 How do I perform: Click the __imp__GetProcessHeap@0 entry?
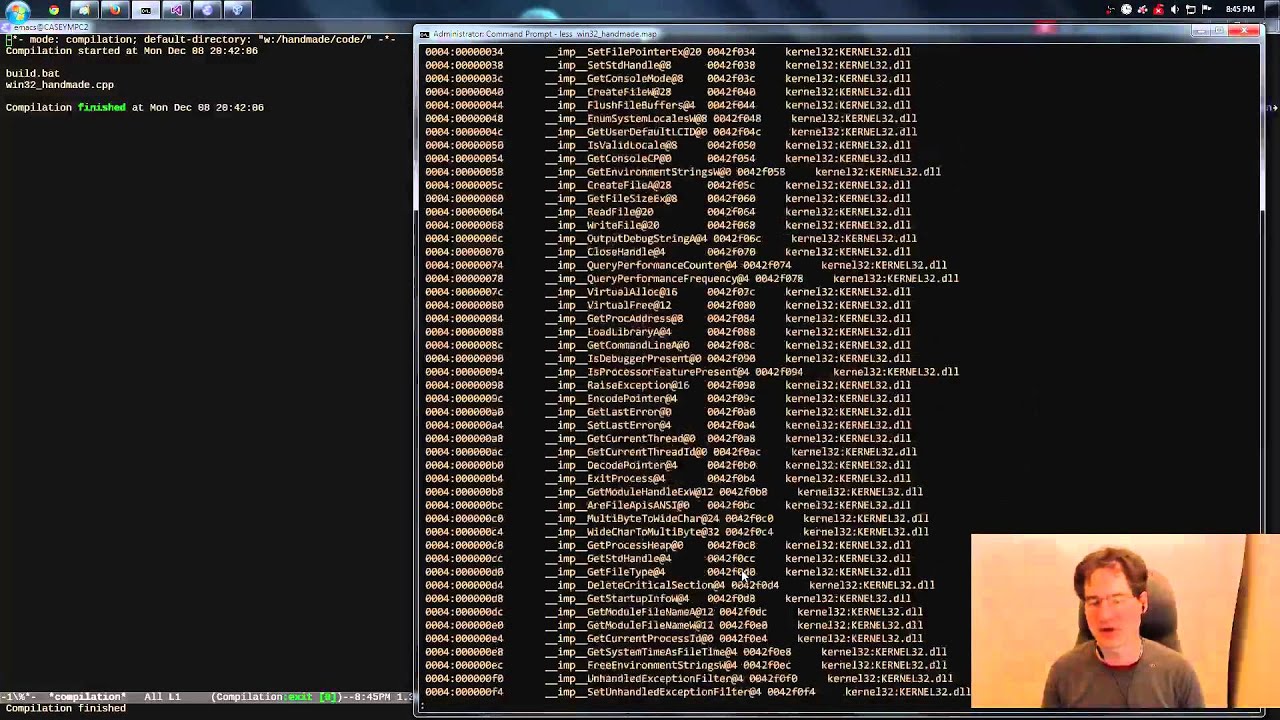coord(614,545)
